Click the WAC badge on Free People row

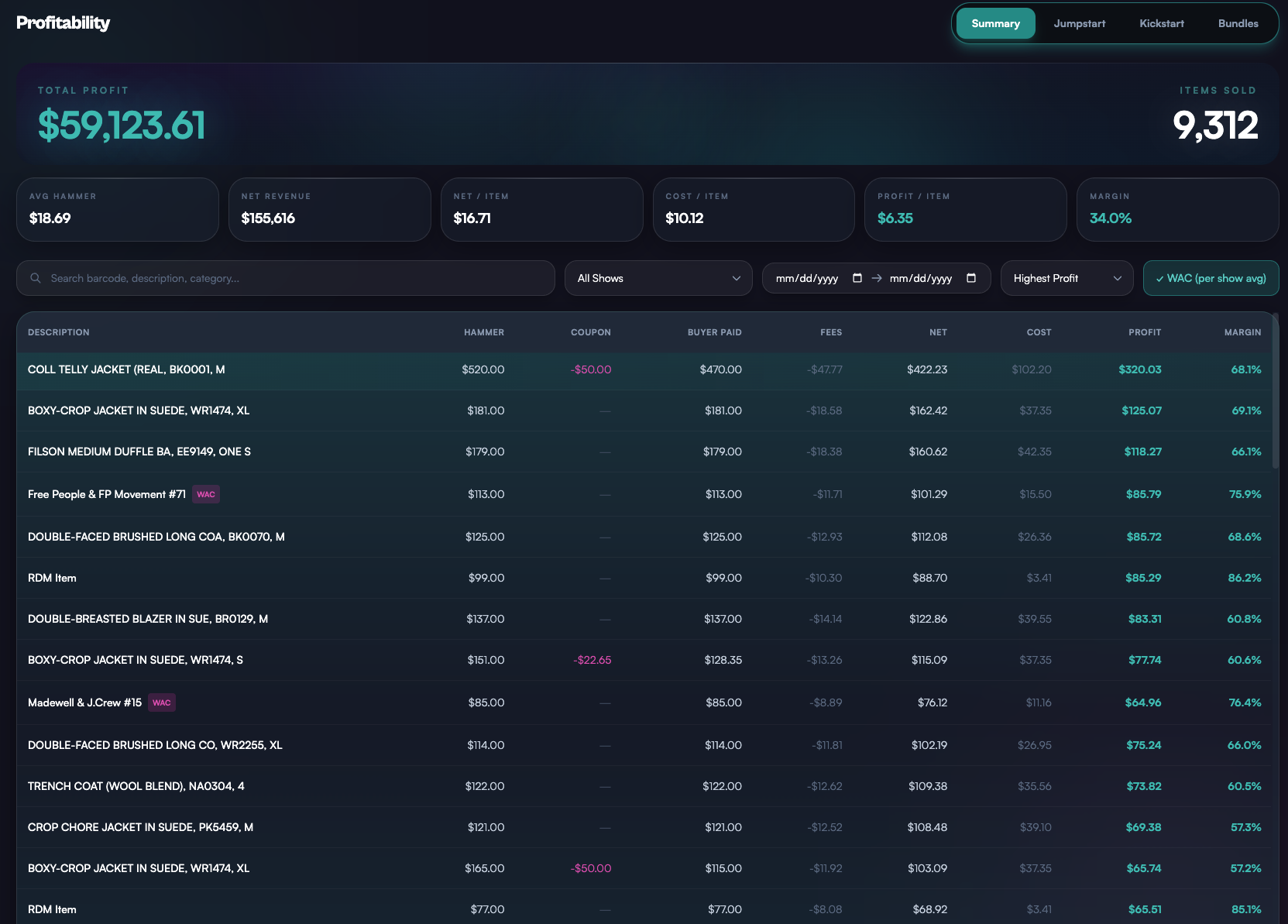(x=205, y=493)
